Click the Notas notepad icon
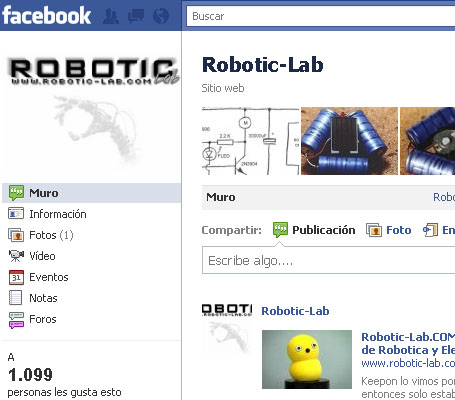Image resolution: width=455 pixels, height=400 pixels. point(15,298)
